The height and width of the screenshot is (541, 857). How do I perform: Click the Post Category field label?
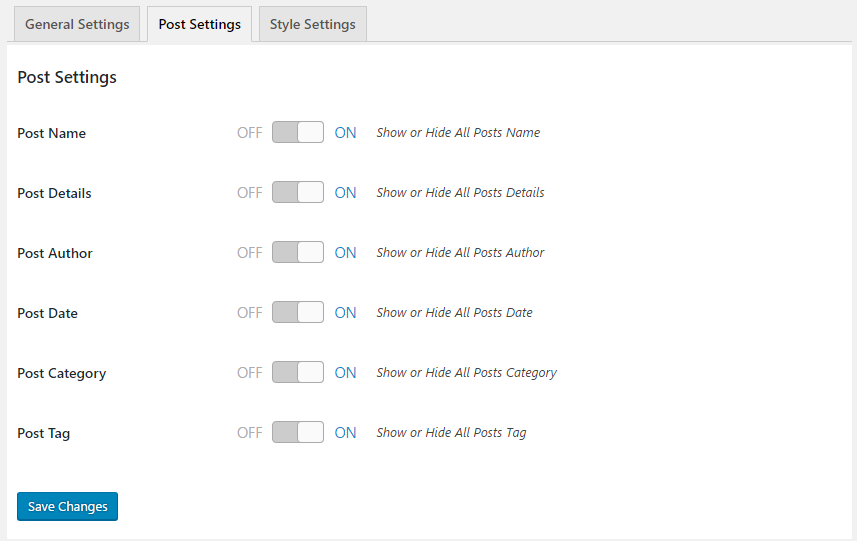tap(61, 373)
